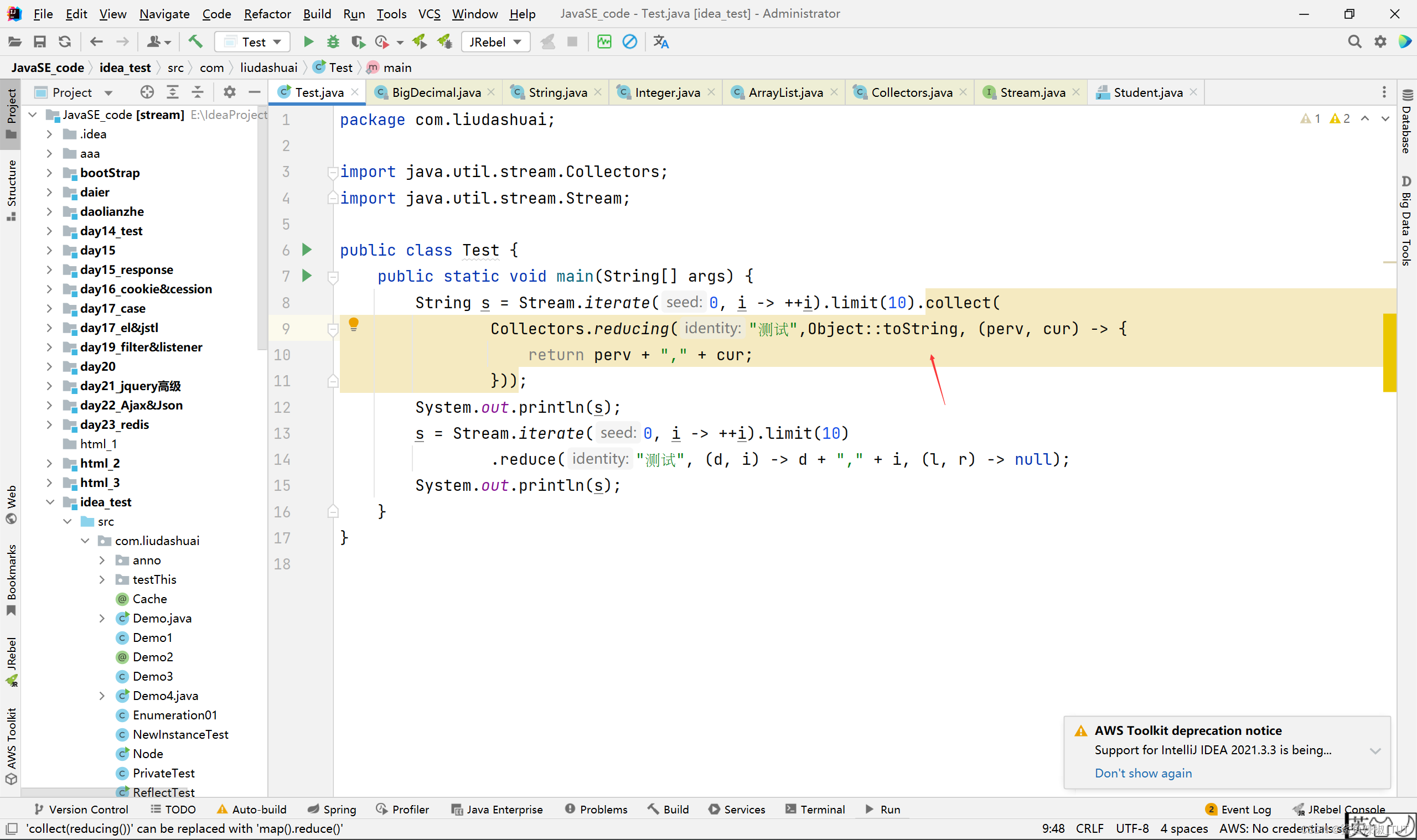Click the Run button in toolbar
Screen dimensions: 1417x840
tap(308, 42)
